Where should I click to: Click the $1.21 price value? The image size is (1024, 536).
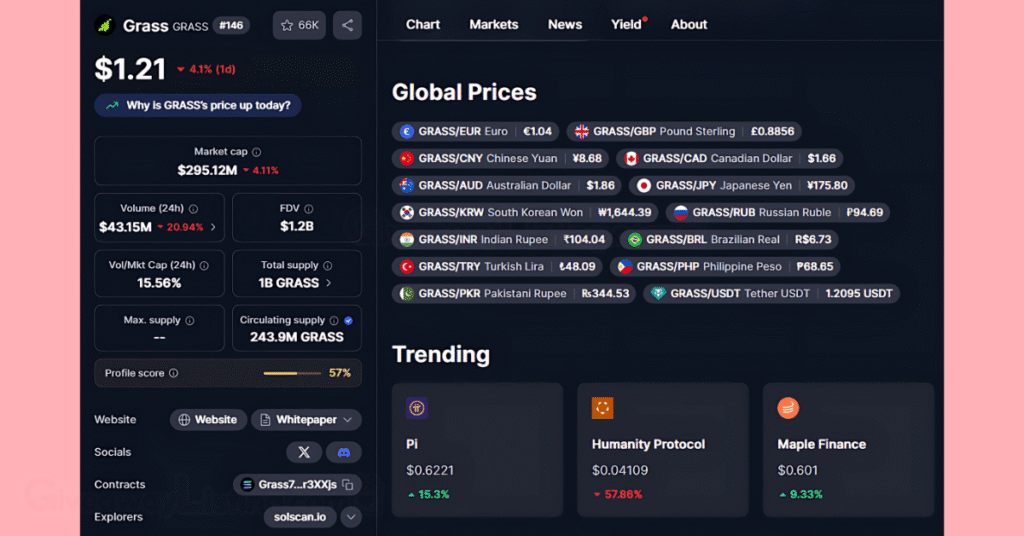click(x=130, y=69)
